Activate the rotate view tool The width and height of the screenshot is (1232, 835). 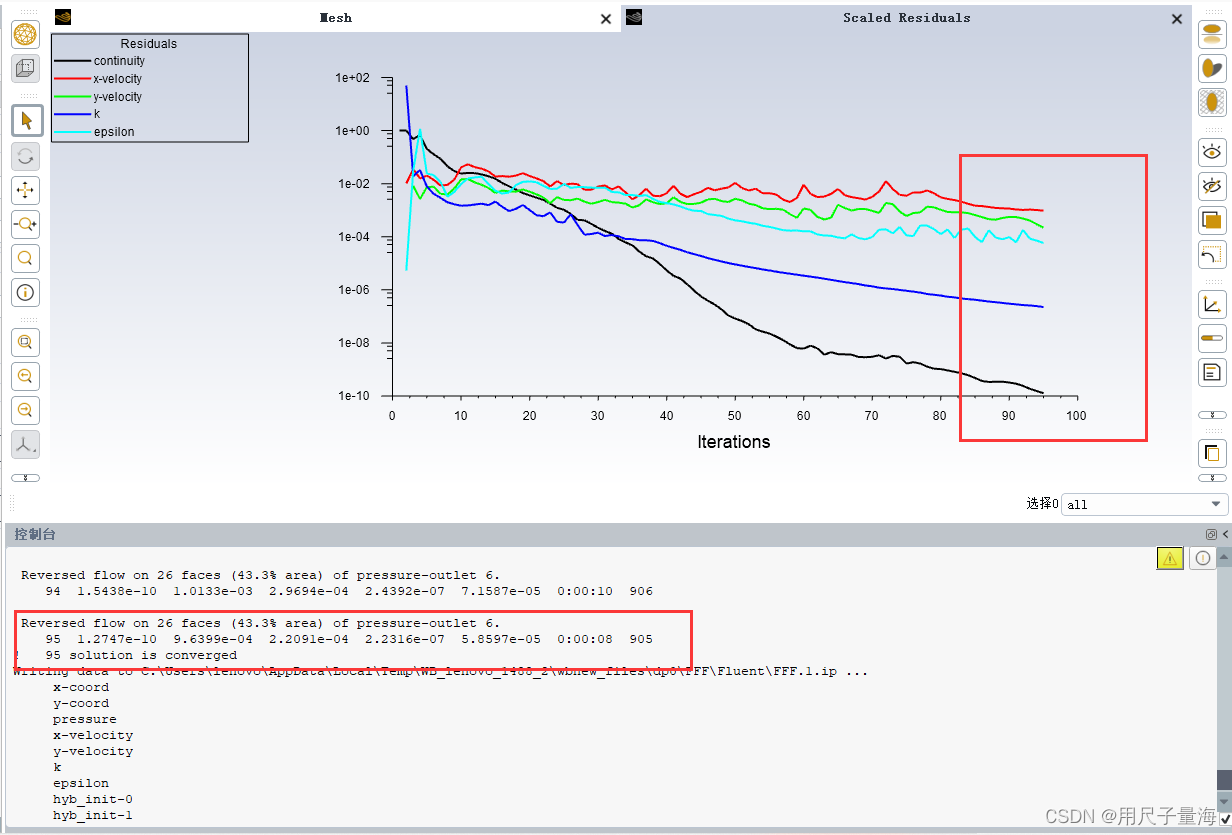tap(26, 155)
